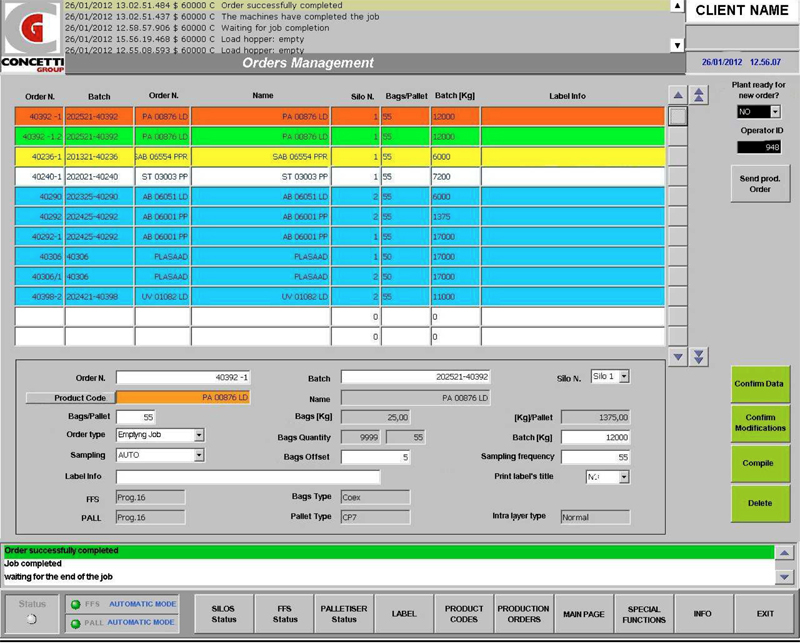Viewport: 800px width, 644px height.
Task: Click the orders table scrollbar thumb
Action: coord(678,116)
